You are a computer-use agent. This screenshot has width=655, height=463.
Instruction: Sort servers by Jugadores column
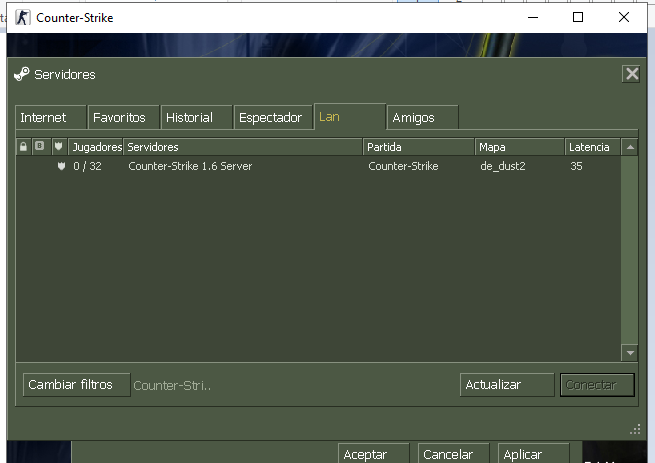96,147
